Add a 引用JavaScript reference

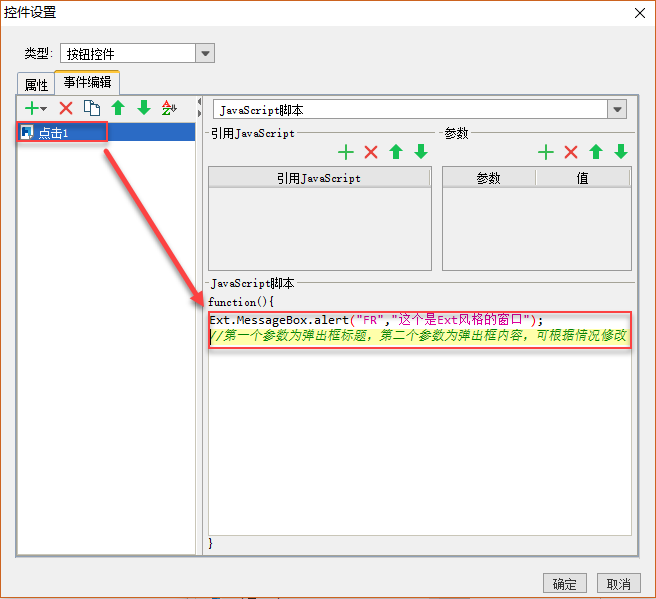[x=346, y=152]
